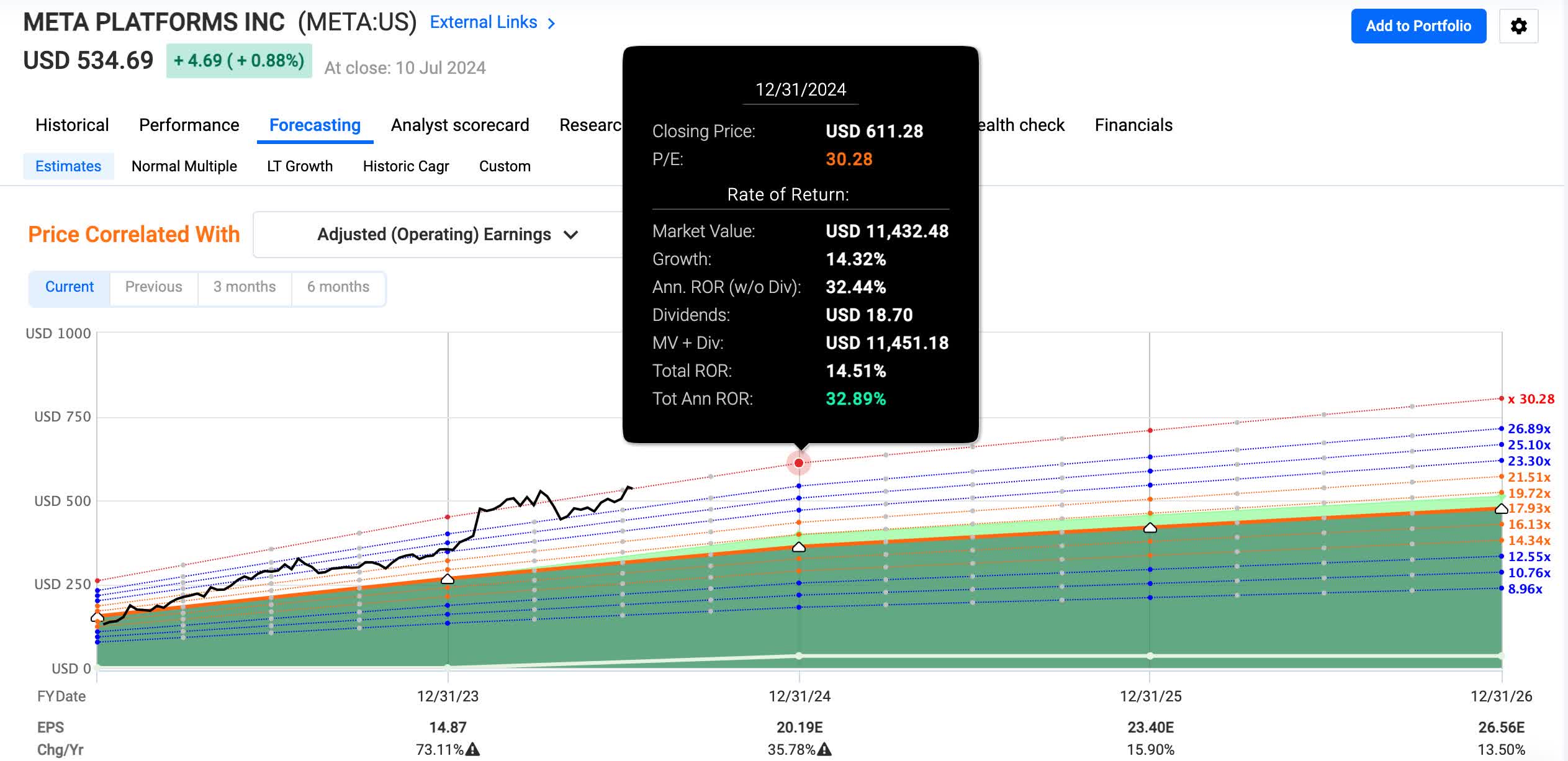Switch to the Financials tab

(1133, 125)
